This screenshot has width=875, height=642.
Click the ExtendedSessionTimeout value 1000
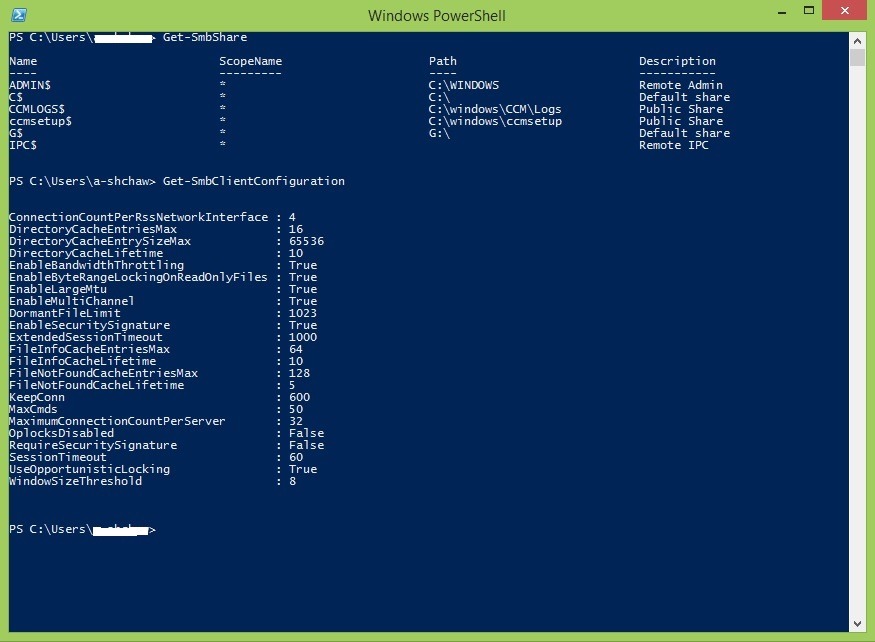(303, 337)
